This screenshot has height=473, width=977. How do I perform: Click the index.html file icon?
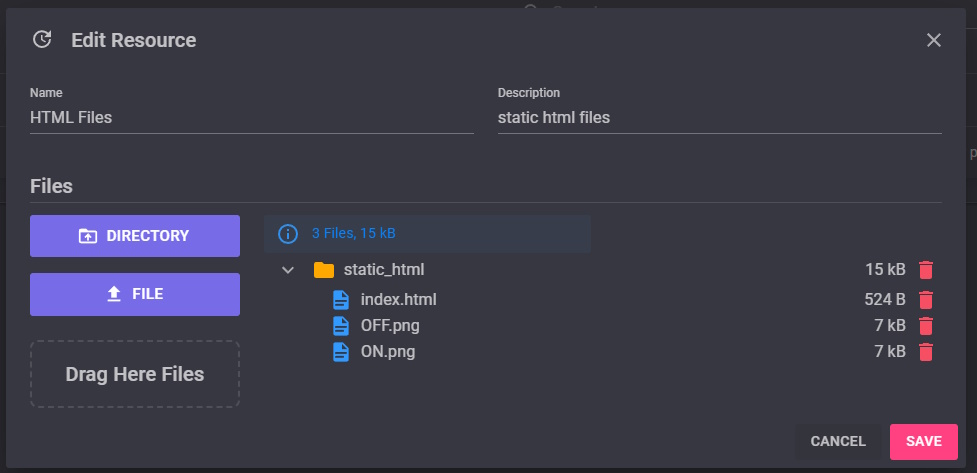[341, 299]
